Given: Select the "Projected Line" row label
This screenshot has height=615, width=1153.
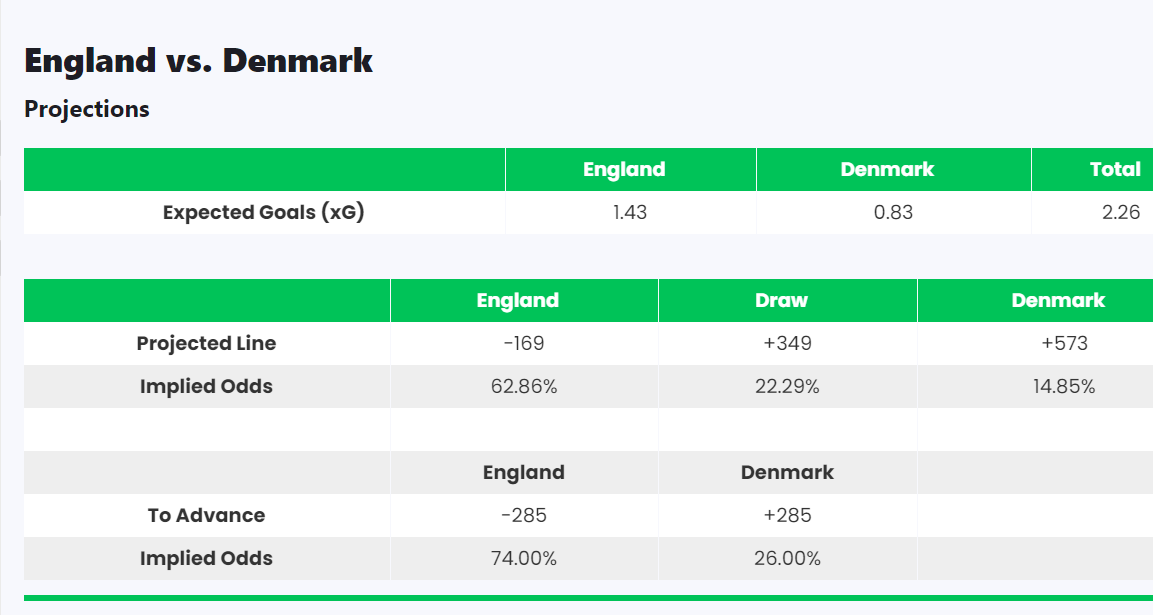Looking at the screenshot, I should (x=206, y=343).
